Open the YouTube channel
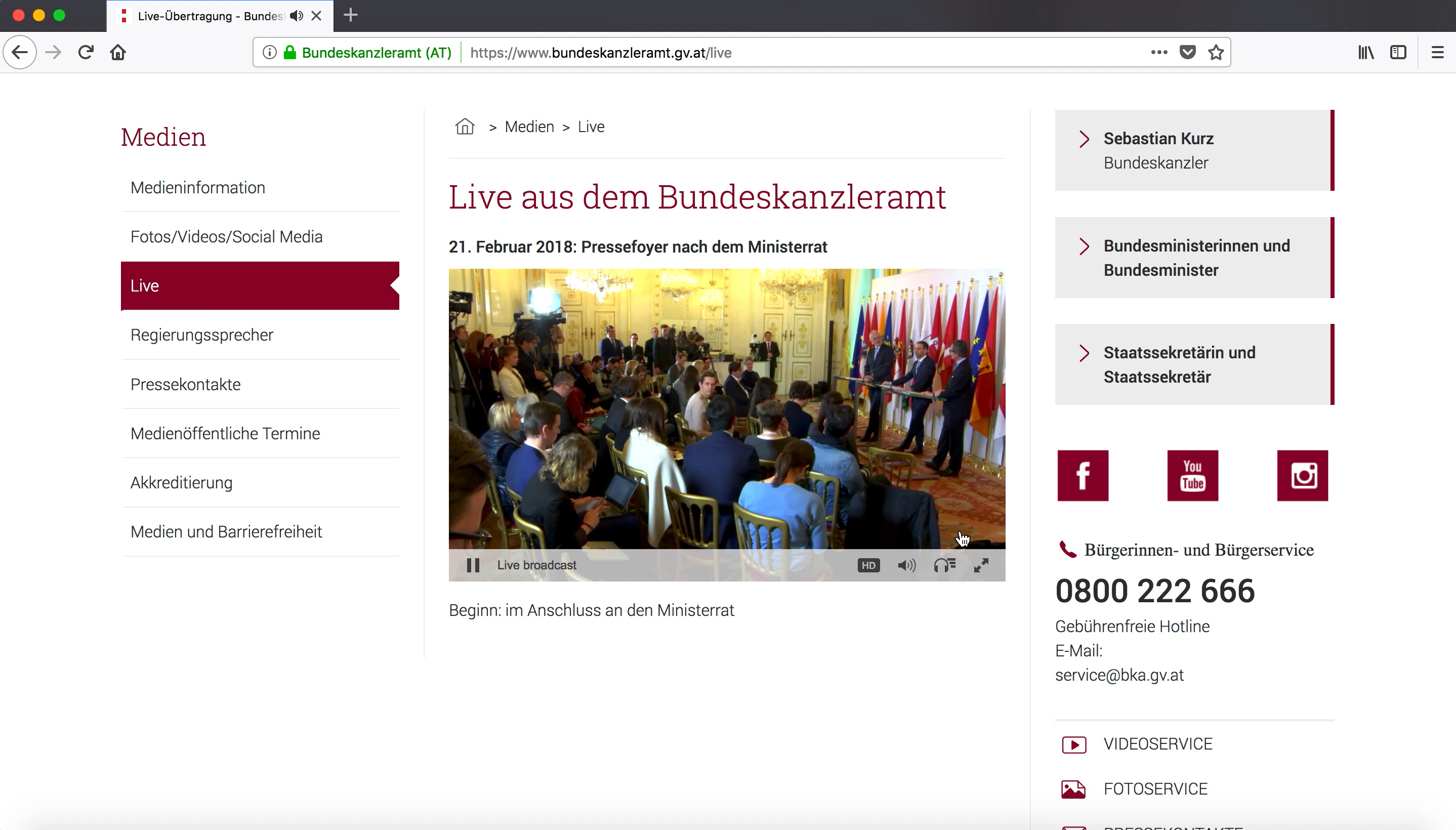The height and width of the screenshot is (830, 1456). click(x=1193, y=475)
